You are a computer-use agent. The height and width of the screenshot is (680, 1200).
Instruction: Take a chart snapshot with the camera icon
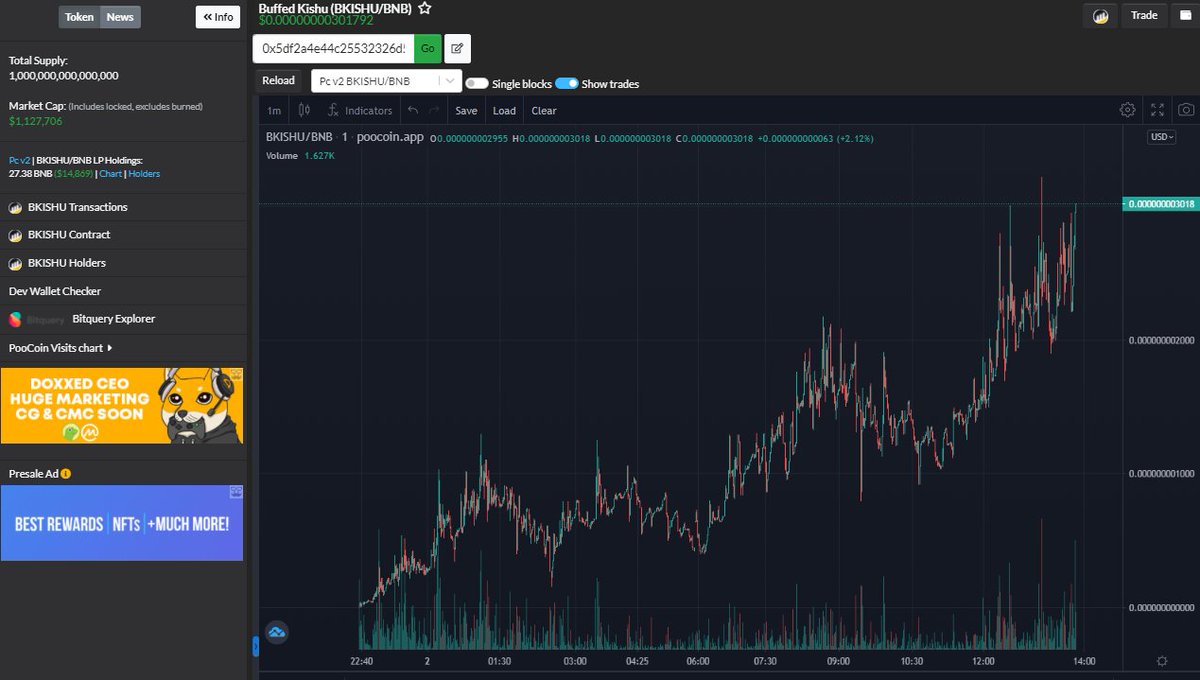[1186, 110]
